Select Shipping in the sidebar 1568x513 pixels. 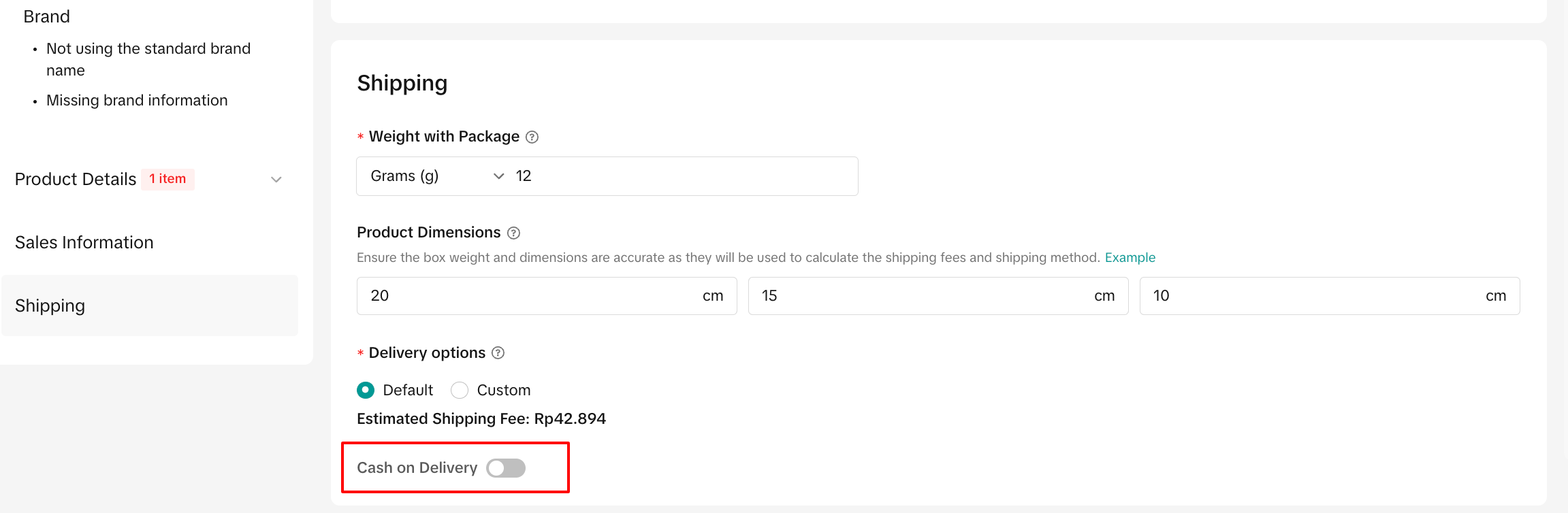(x=50, y=306)
